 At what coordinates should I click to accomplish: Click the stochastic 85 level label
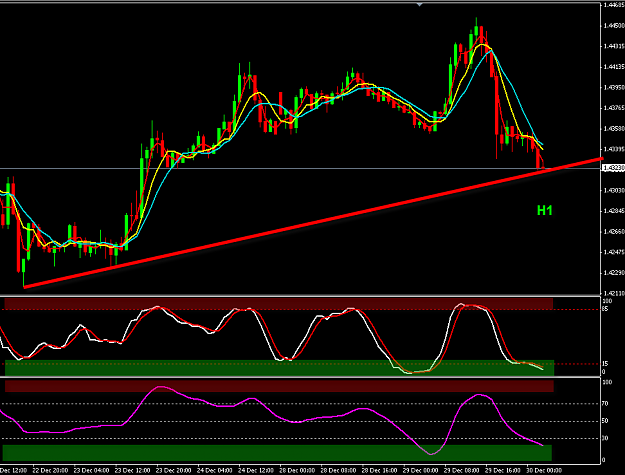pos(605,309)
